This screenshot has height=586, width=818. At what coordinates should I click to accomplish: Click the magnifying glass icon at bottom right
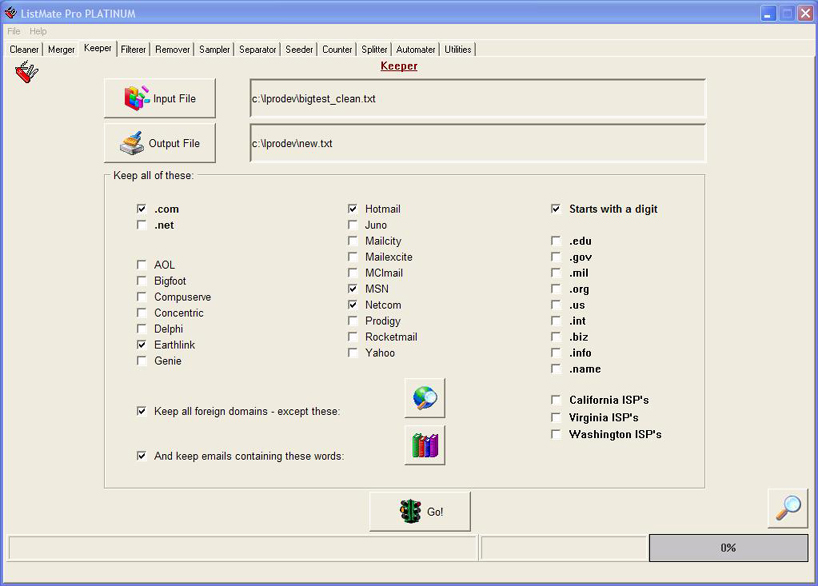pyautogui.click(x=788, y=508)
